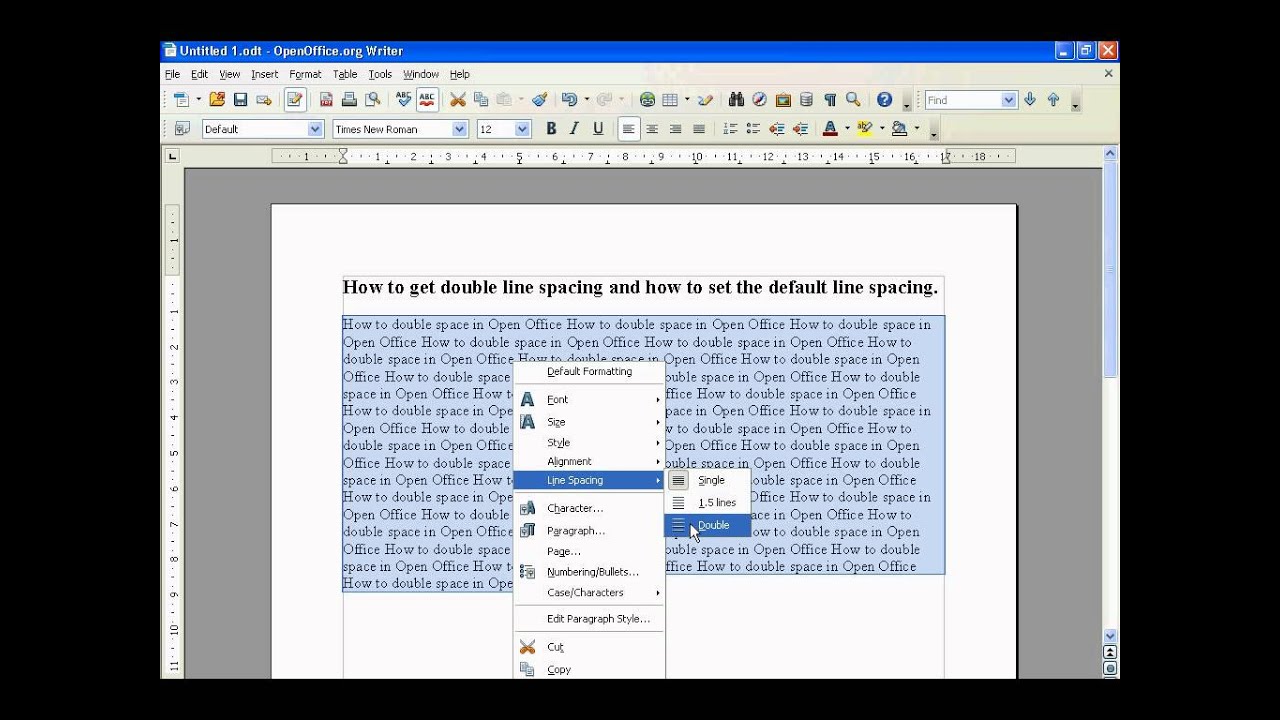
Task: Align text left
Action: pyautogui.click(x=629, y=129)
